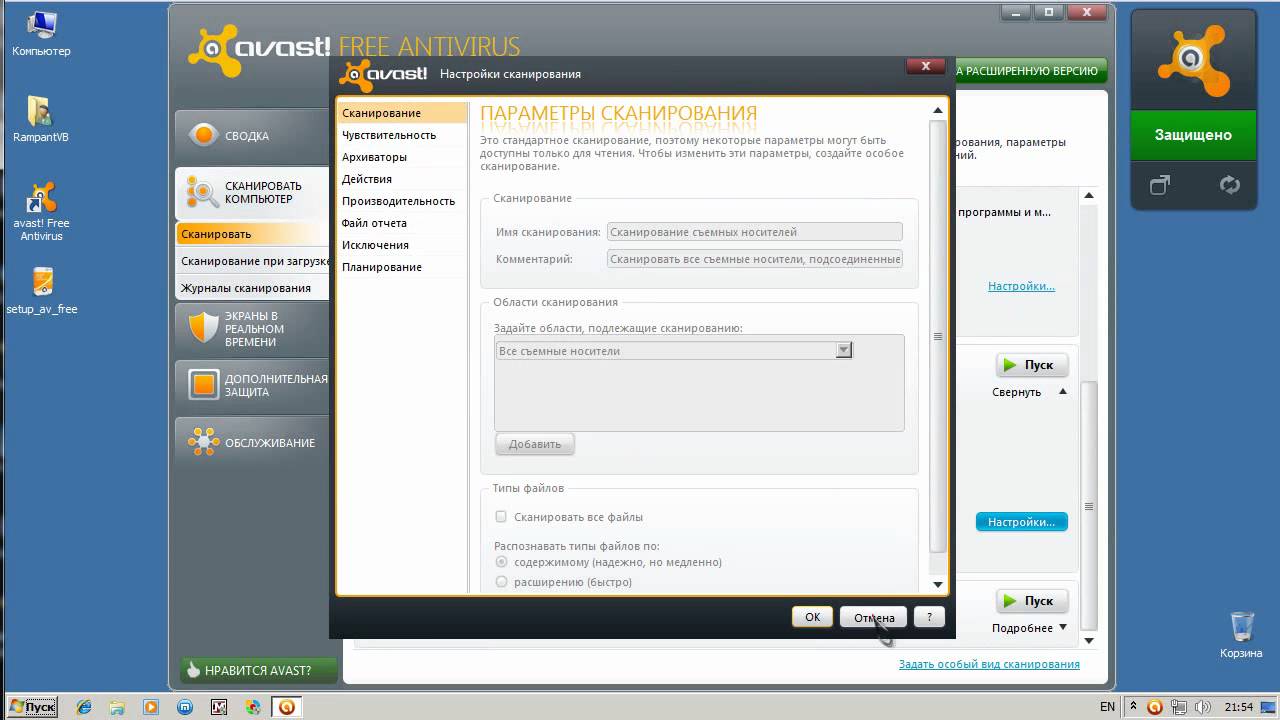Click the Добавить button
The height and width of the screenshot is (720, 1280).
point(535,444)
